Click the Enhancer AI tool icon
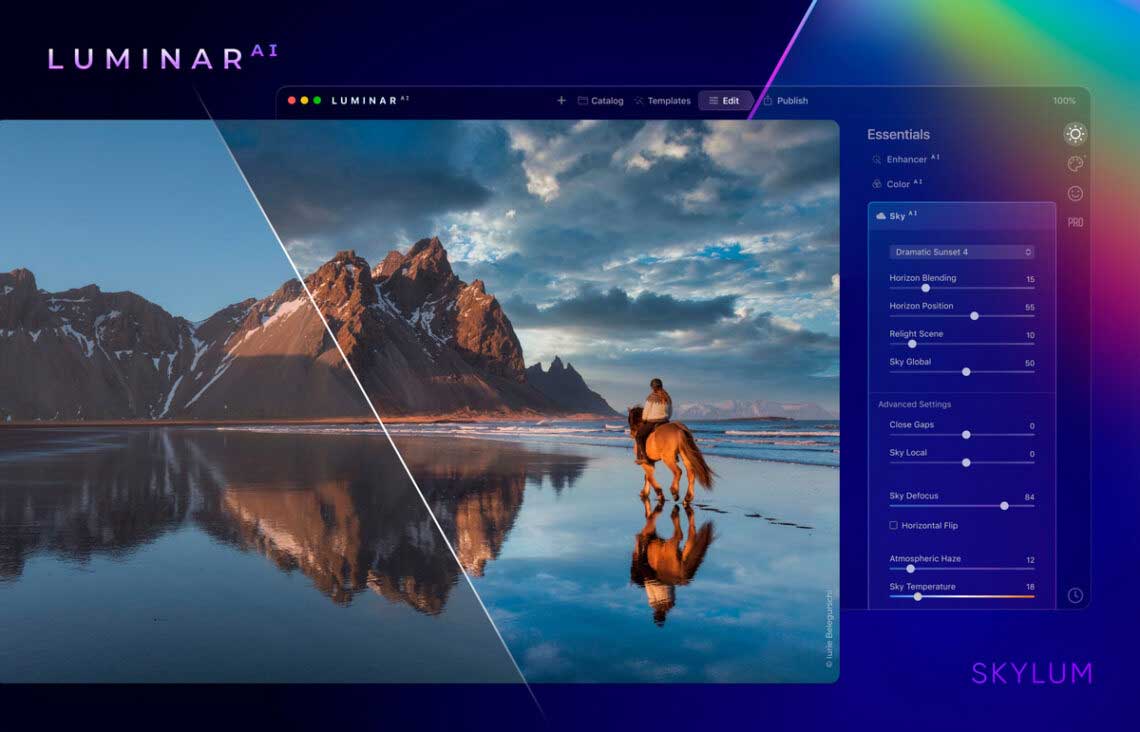Viewport: 1140px width, 732px height. [876, 159]
